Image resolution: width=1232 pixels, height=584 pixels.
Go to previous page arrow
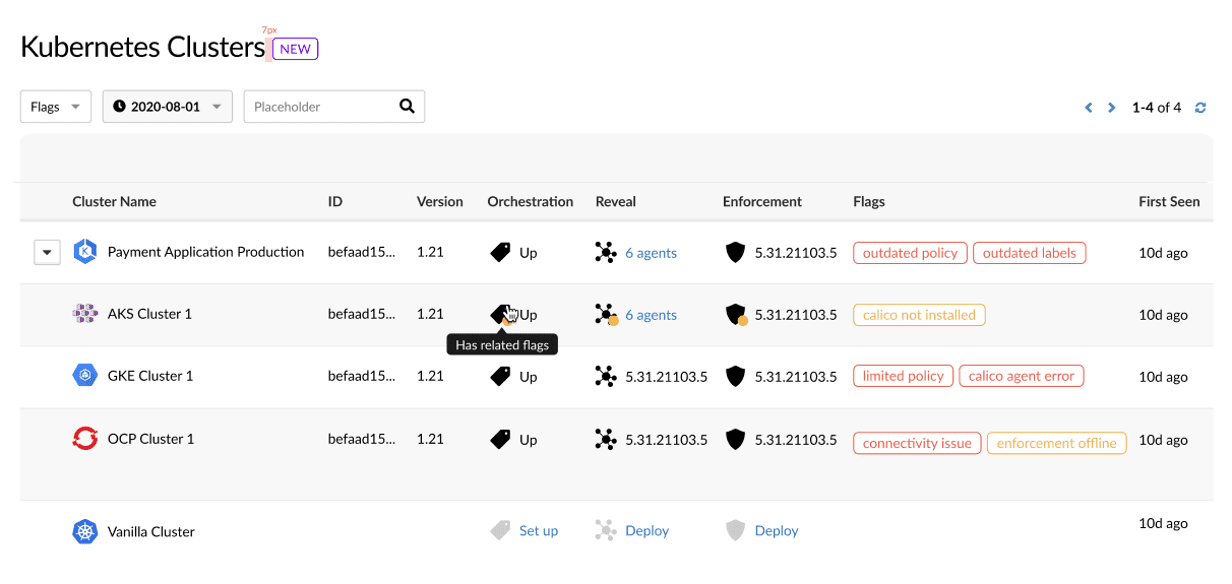pos(1089,108)
